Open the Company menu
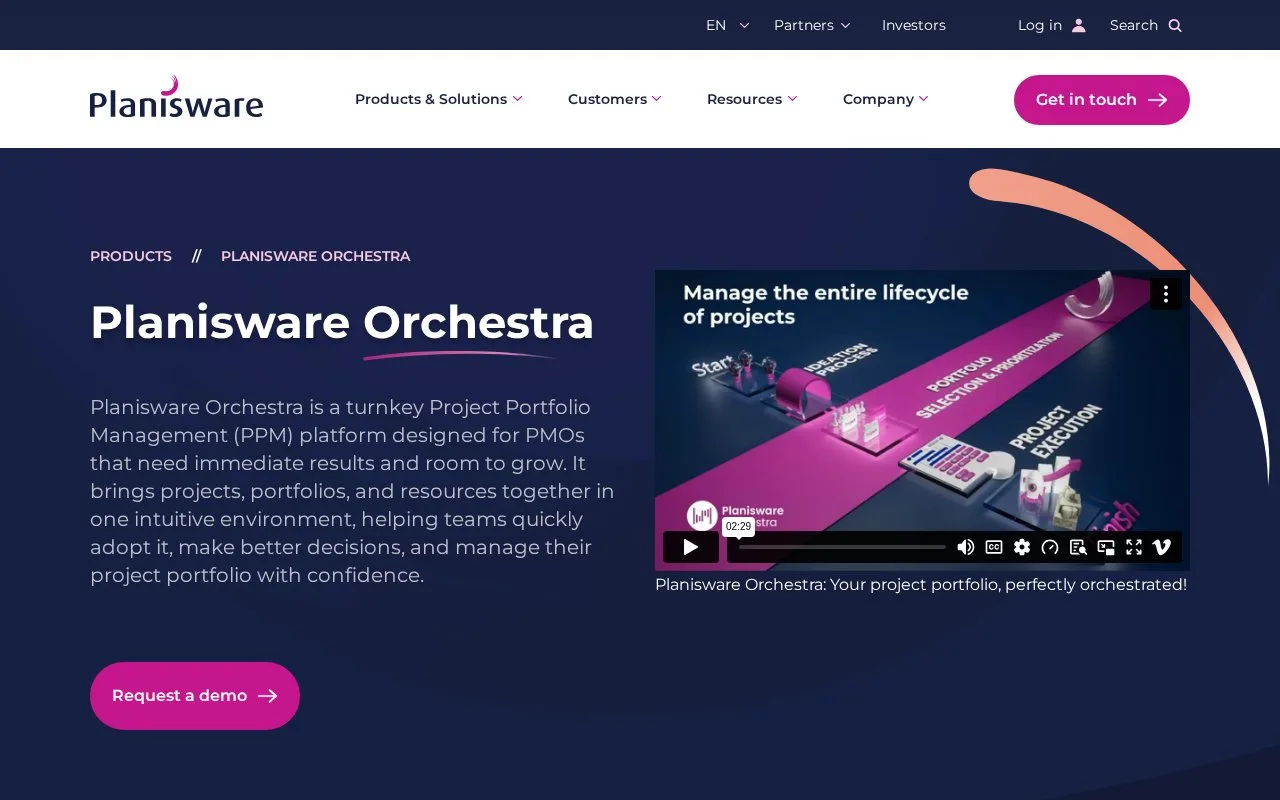 click(x=886, y=99)
